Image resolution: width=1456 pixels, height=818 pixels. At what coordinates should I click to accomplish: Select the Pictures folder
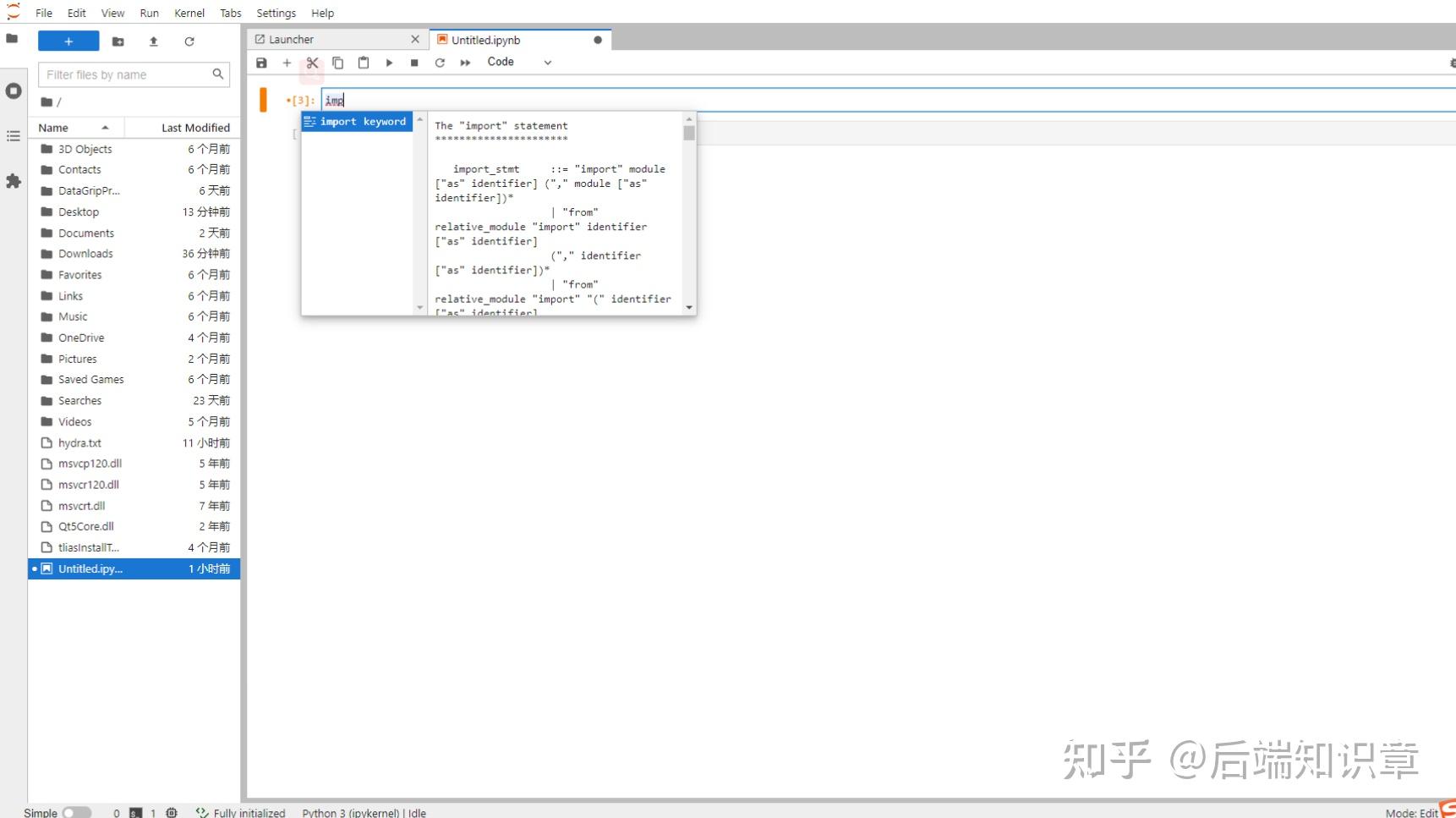coord(134,359)
